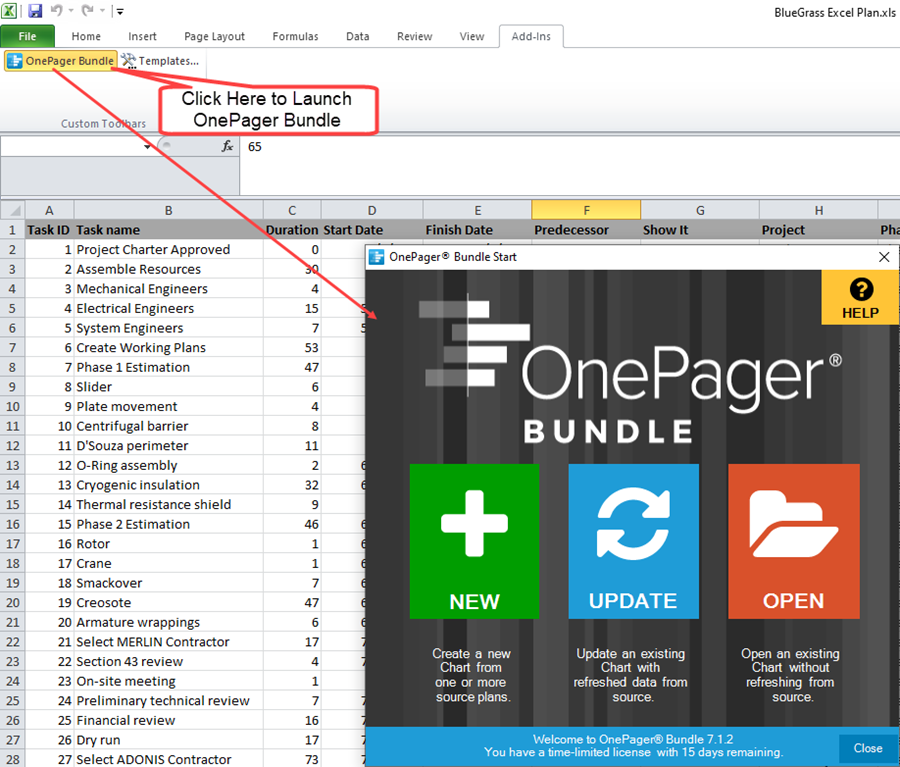Image resolution: width=900 pixels, height=767 pixels.
Task: Click row header 10 for Plate movement
Action: point(13,406)
